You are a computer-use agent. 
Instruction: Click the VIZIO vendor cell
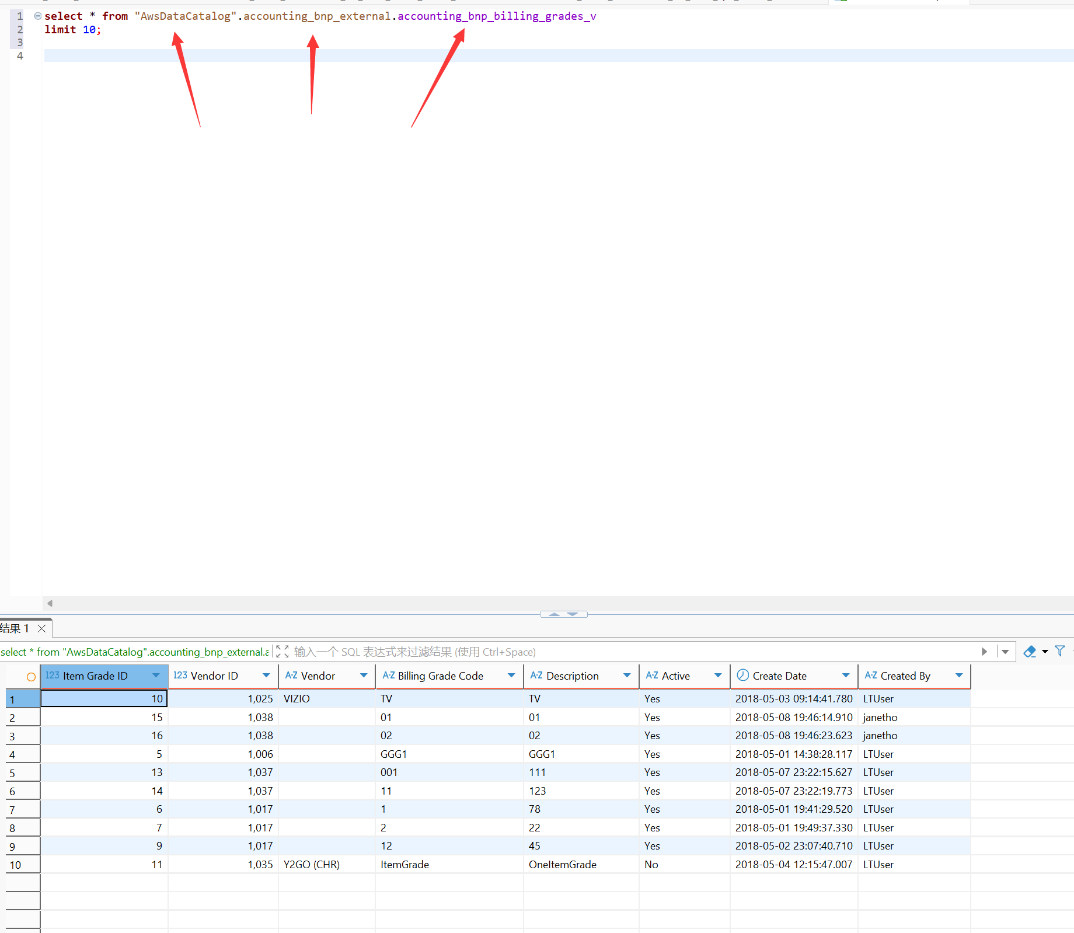coord(327,699)
